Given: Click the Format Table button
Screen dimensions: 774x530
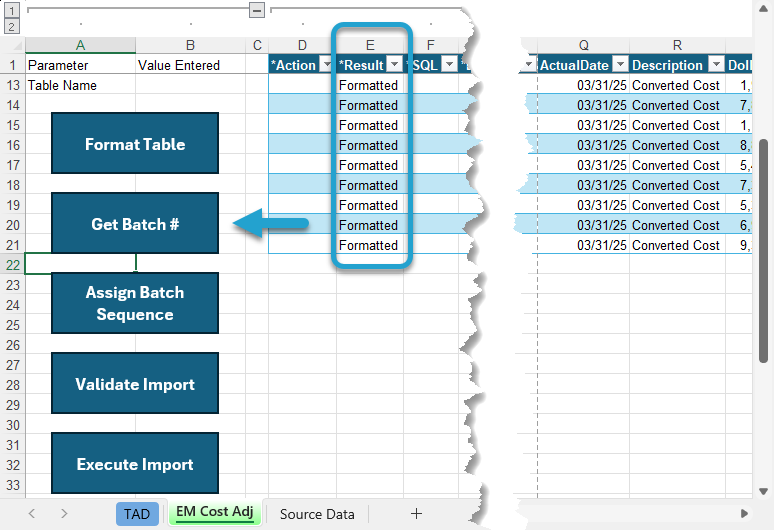Looking at the screenshot, I should (135, 143).
